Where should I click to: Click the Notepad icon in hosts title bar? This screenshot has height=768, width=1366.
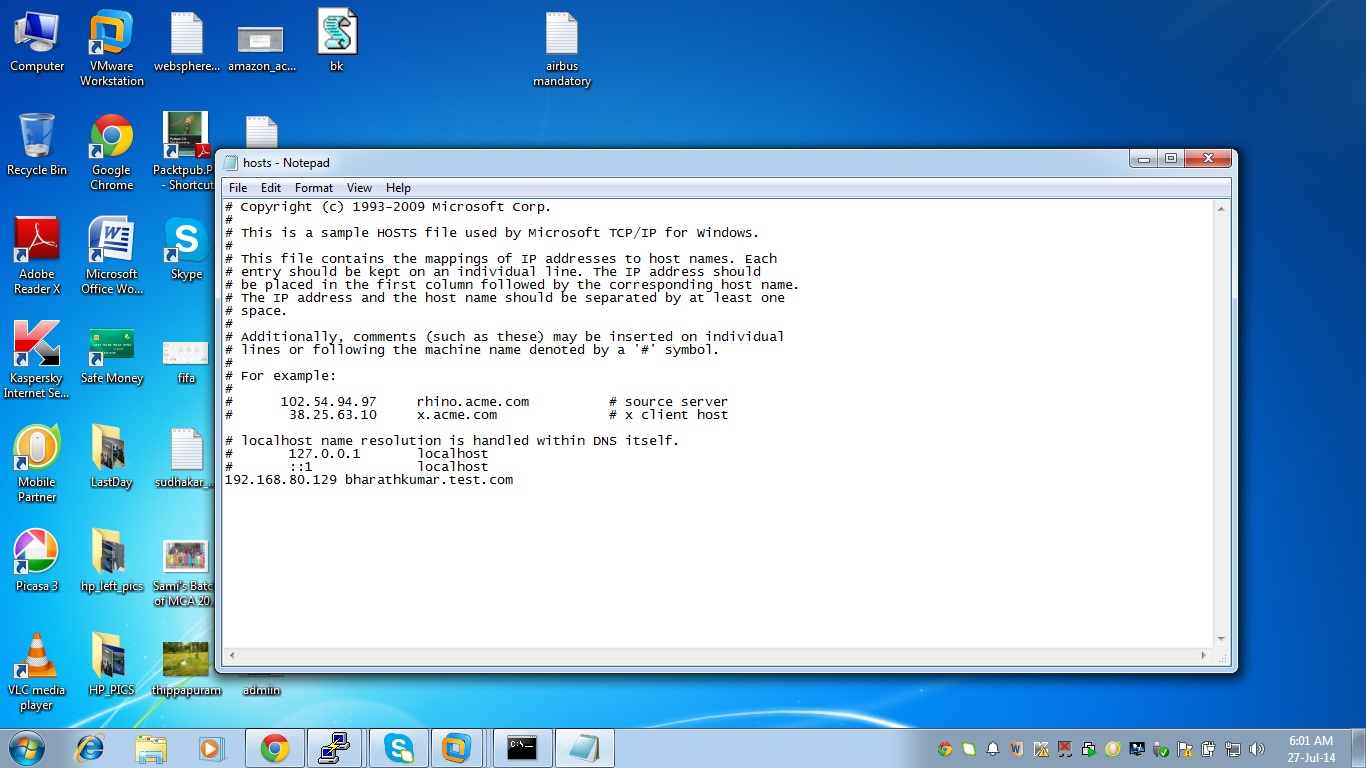pos(231,163)
